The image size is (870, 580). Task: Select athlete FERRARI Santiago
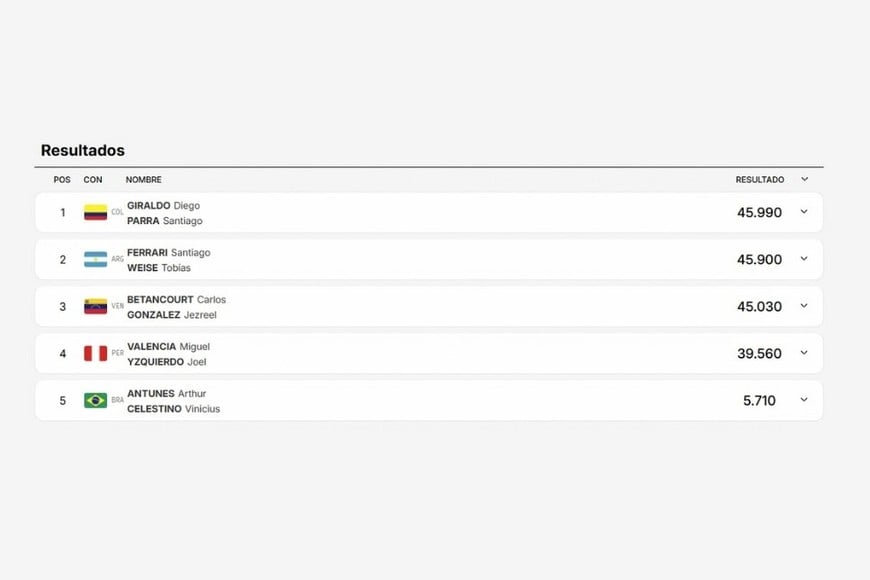169,253
